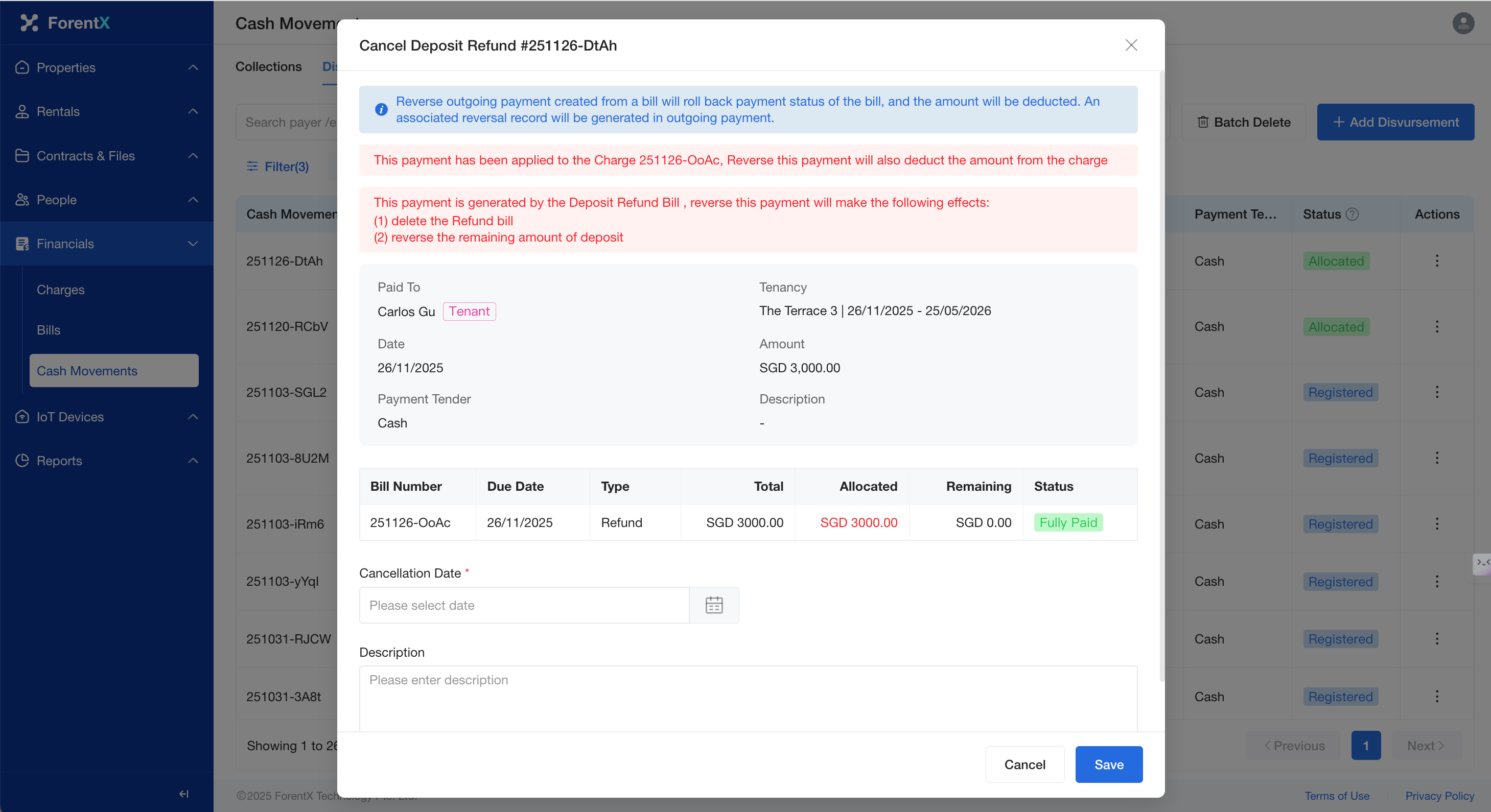Image resolution: width=1491 pixels, height=812 pixels.
Task: Close the Cancel Deposit Refund dialog
Action: tap(1131, 45)
